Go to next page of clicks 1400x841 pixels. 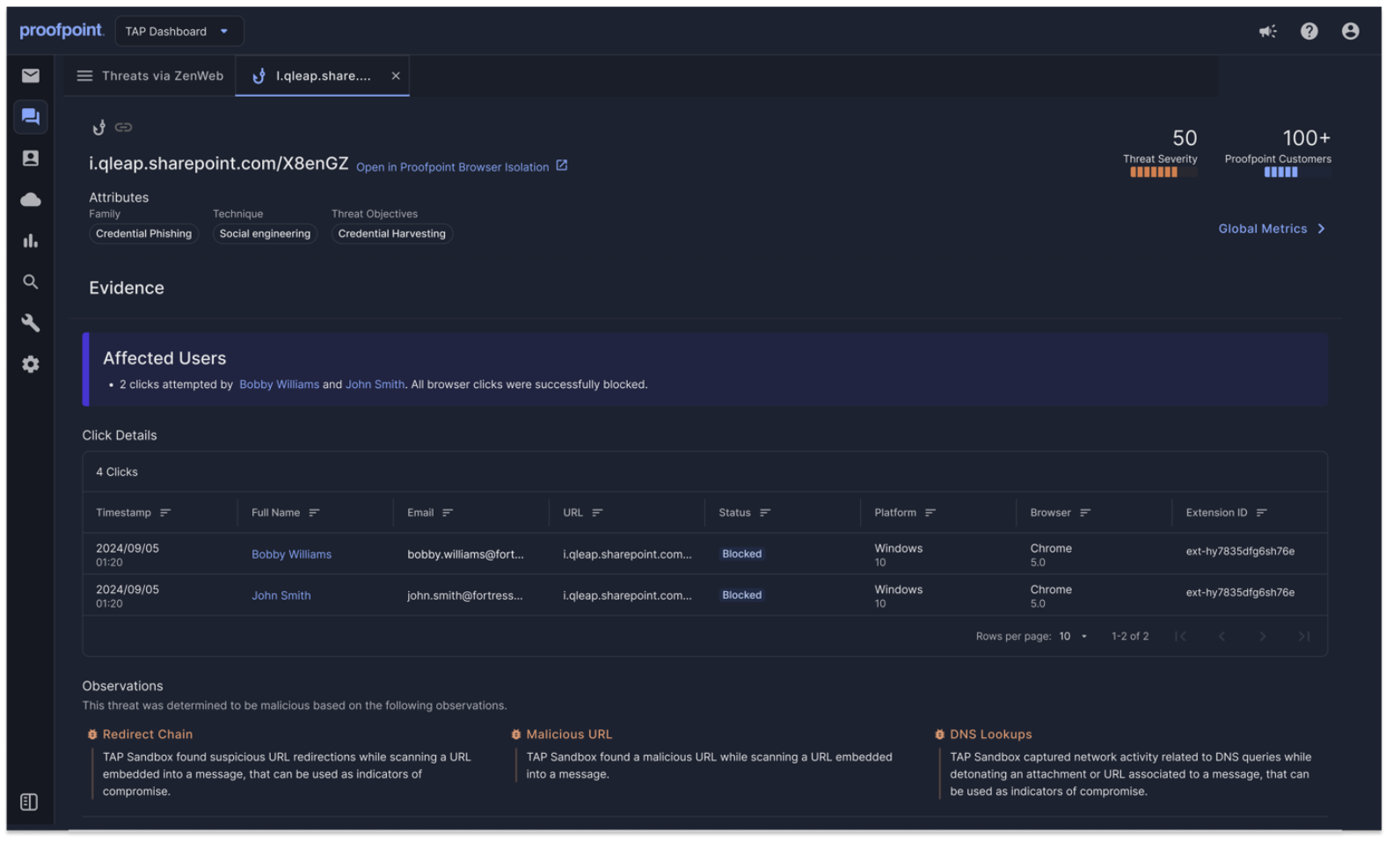(x=1263, y=637)
